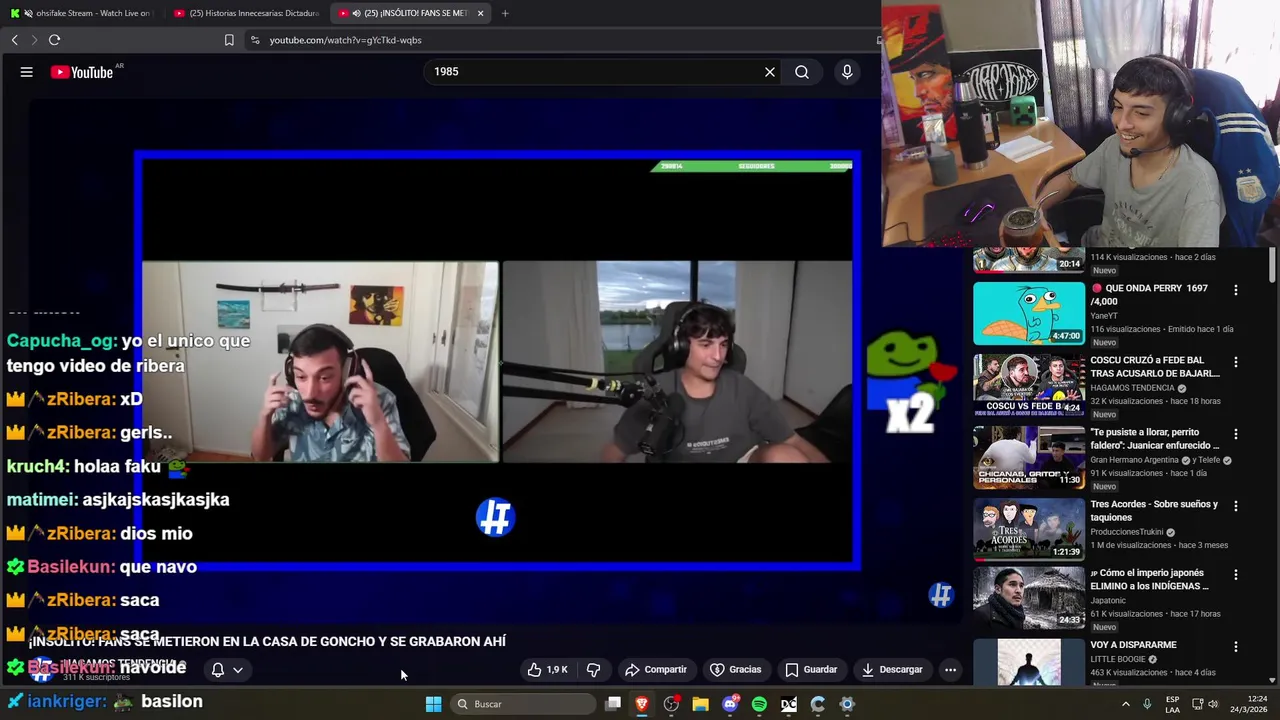Image resolution: width=1280 pixels, height=720 pixels.
Task: Open site info icon beside the URL
Action: (x=255, y=40)
